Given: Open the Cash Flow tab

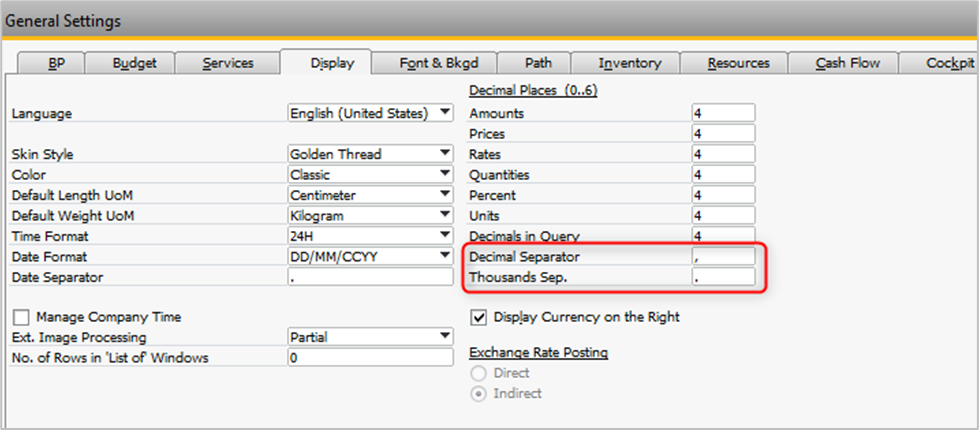Looking at the screenshot, I should 847,63.
